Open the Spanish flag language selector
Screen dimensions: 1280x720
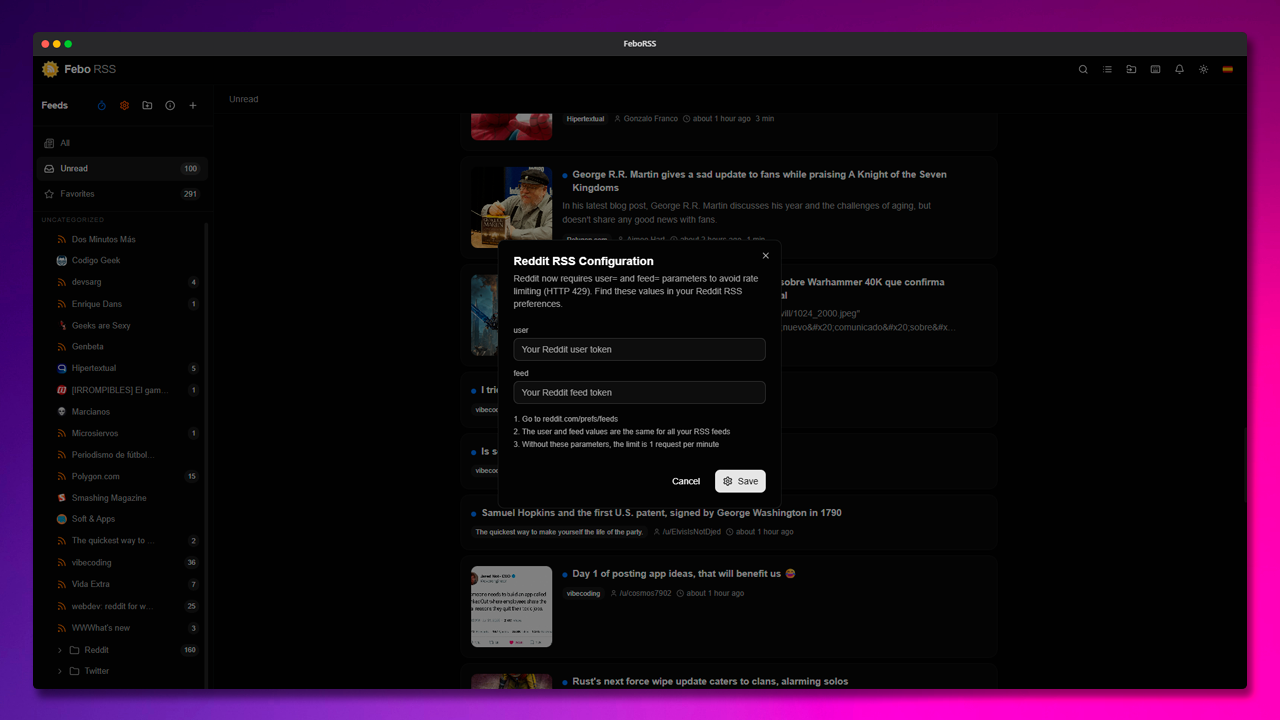point(1227,69)
